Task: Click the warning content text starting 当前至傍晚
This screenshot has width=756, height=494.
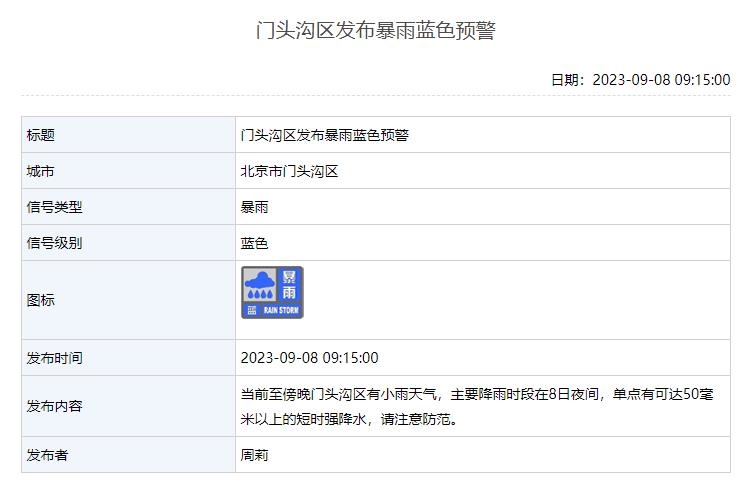Action: 477,407
